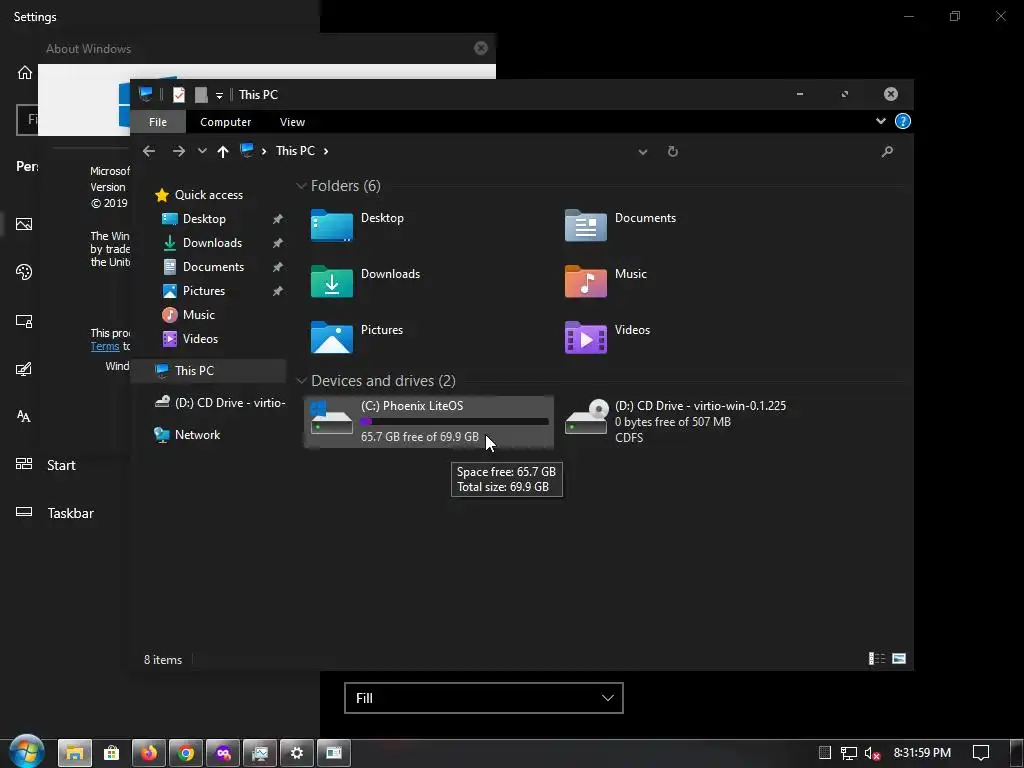
Task: Open Colors palette icon in Settings sidebar
Action: 24,272
